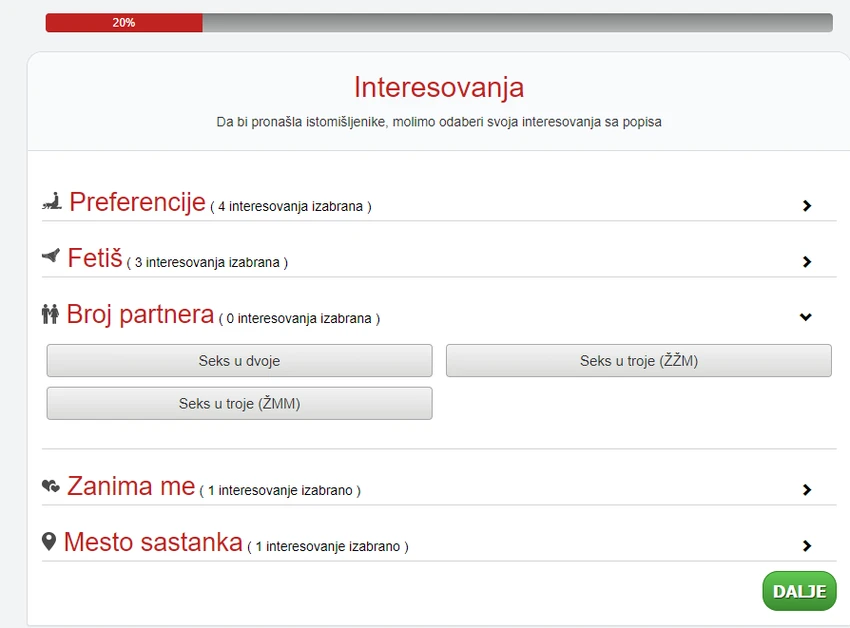This screenshot has width=850, height=628.
Task: Toggle the Seks u dvoje option
Action: point(240,361)
